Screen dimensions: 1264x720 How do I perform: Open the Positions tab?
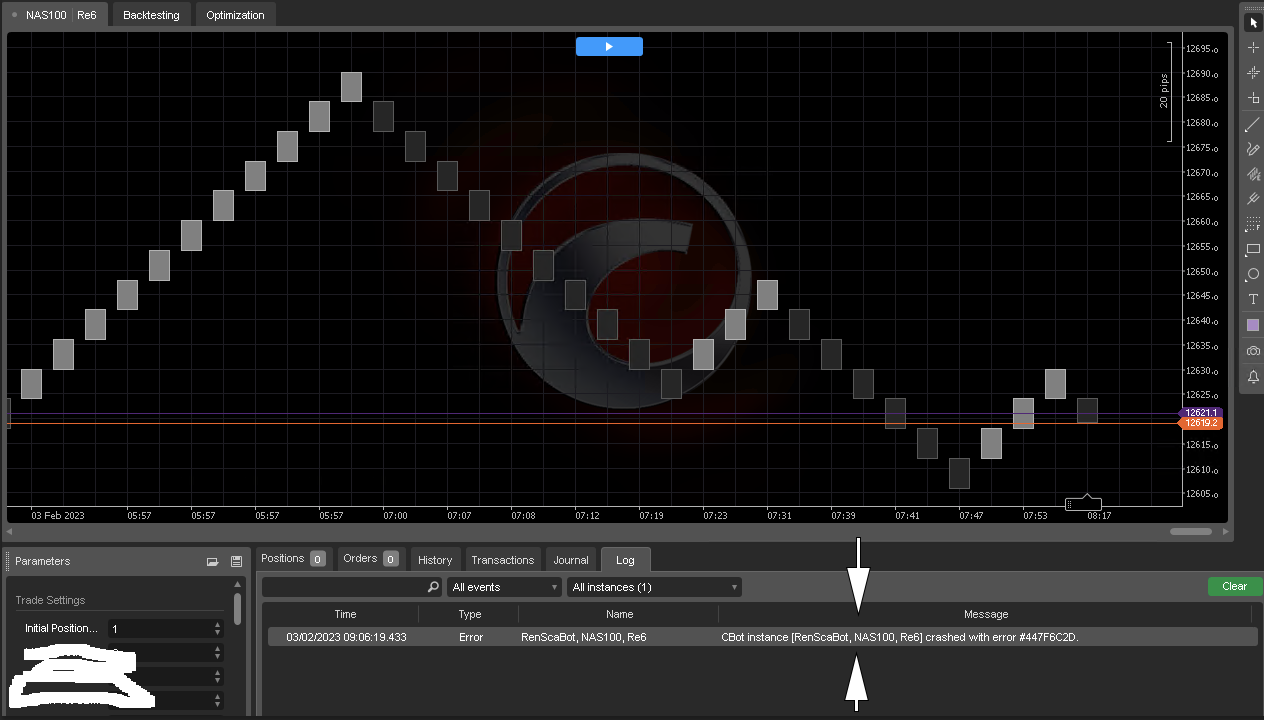tap(292, 559)
